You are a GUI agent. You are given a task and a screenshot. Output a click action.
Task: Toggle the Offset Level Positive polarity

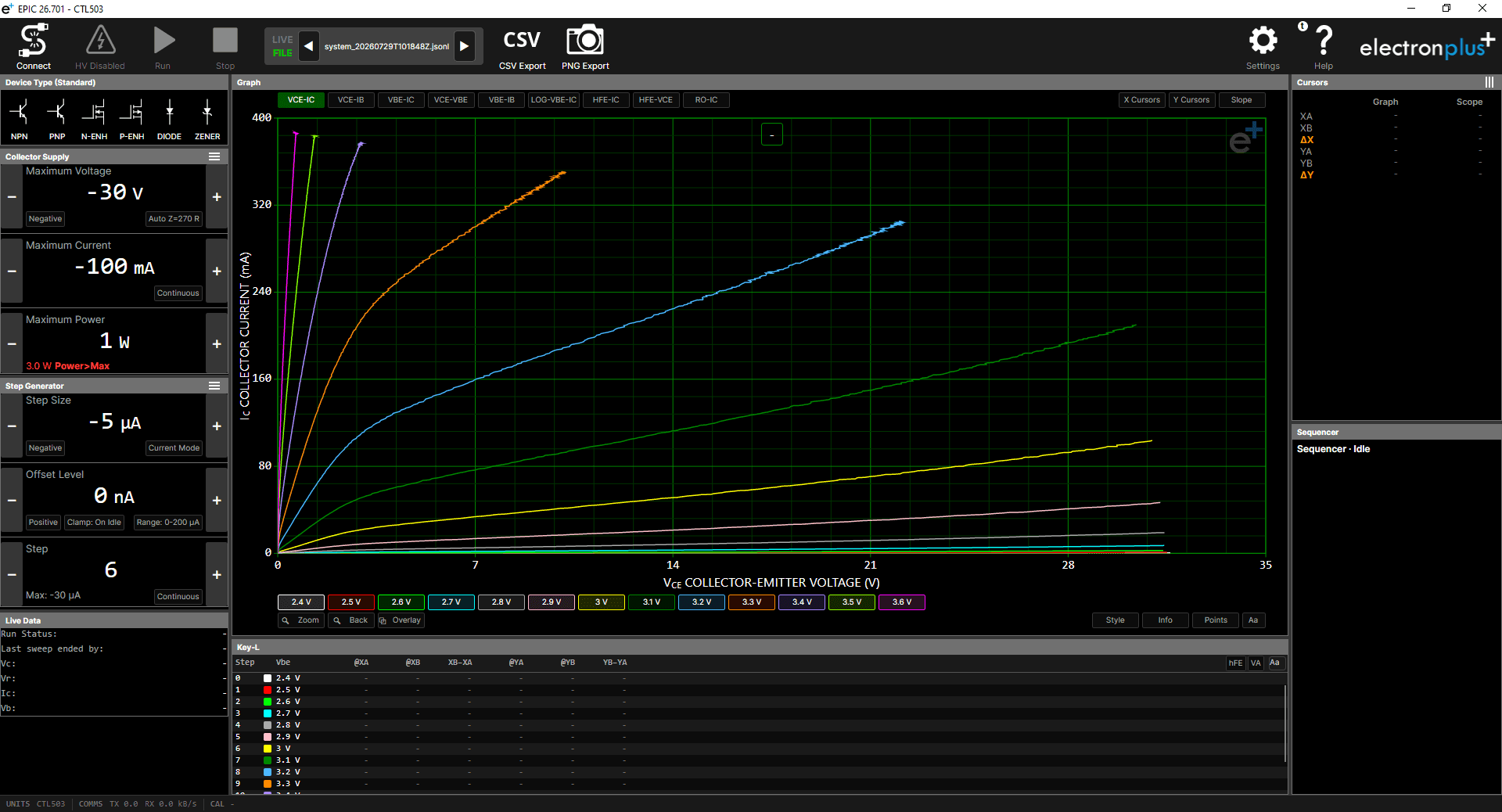pyautogui.click(x=43, y=523)
